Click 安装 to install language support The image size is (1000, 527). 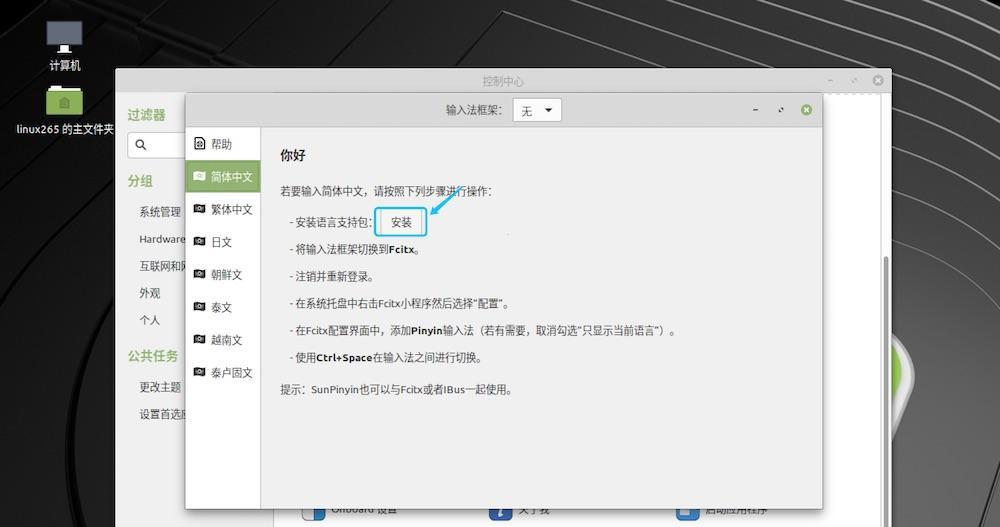coord(401,222)
